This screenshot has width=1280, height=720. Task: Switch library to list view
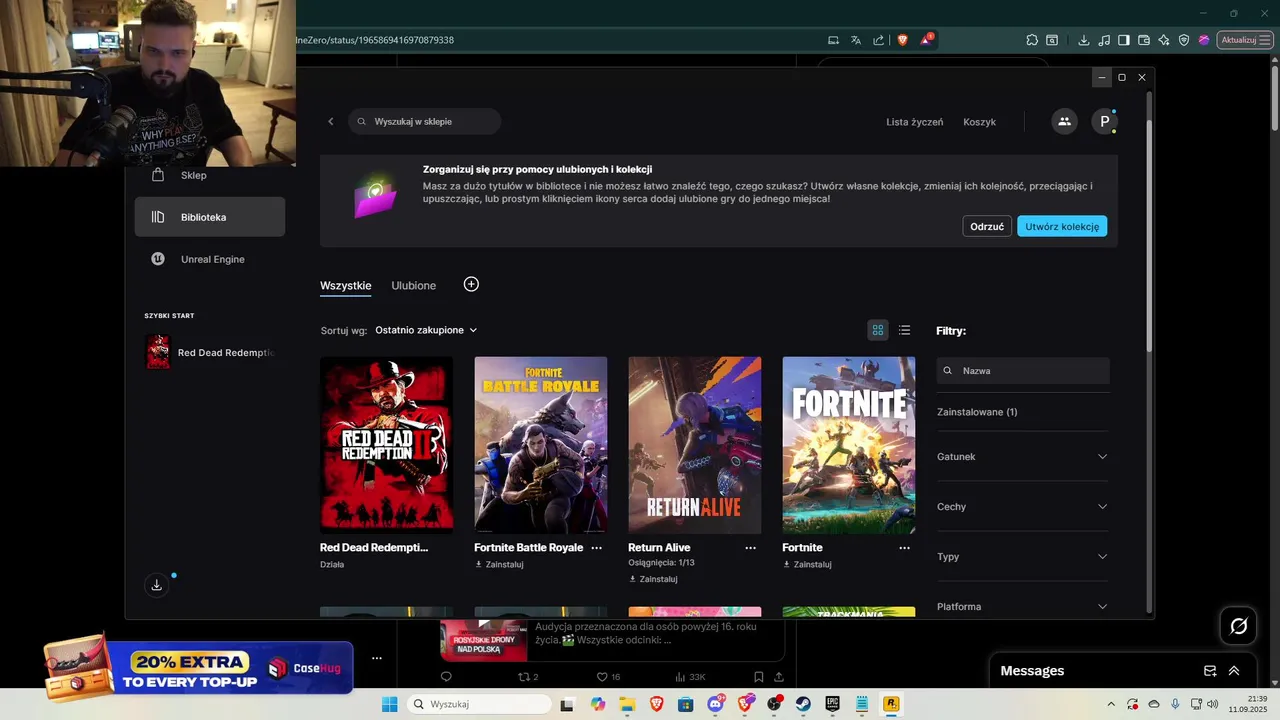click(x=904, y=330)
